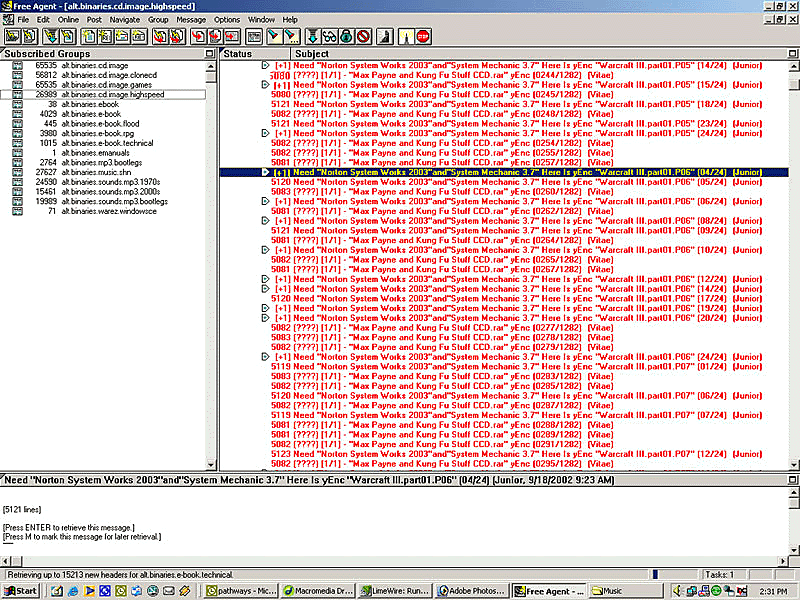Click the Start button
Viewport: 800px width, 600px height.
coord(20,591)
